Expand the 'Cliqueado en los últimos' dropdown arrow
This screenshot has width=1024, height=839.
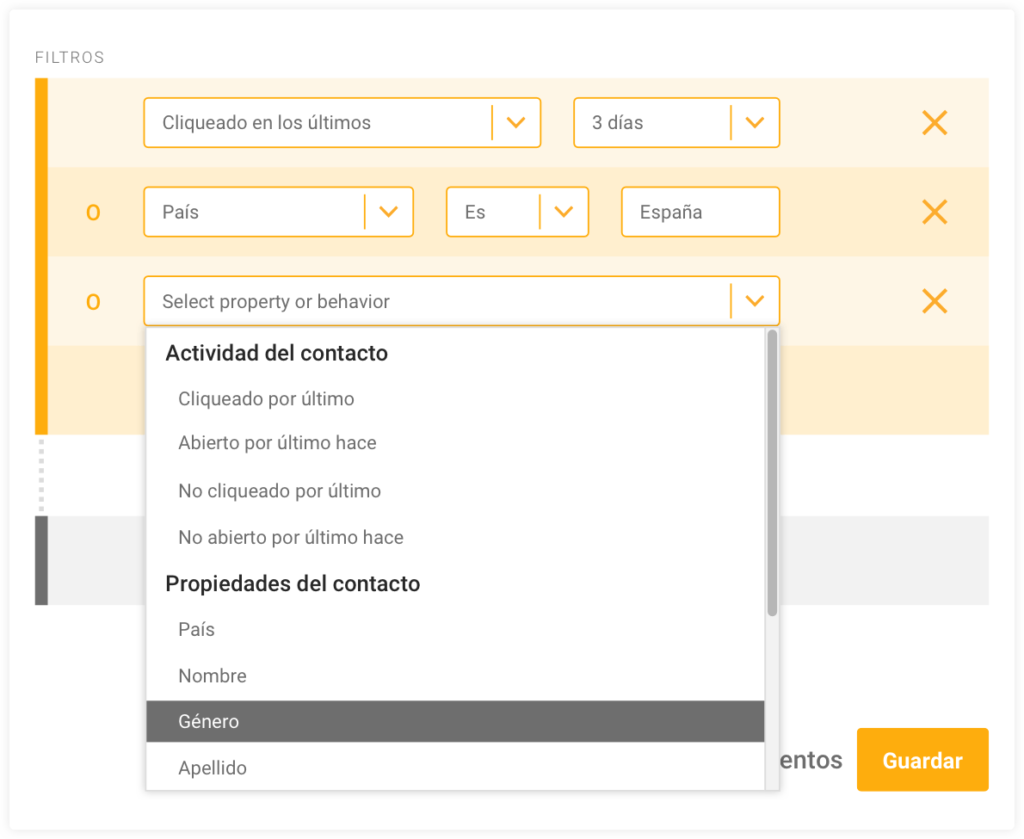[x=516, y=123]
